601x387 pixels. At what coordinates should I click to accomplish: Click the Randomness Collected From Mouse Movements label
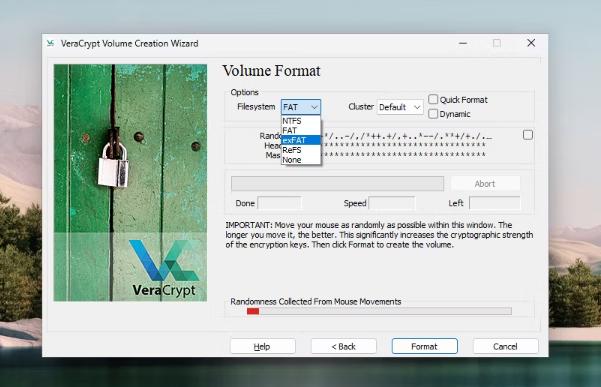click(315, 302)
